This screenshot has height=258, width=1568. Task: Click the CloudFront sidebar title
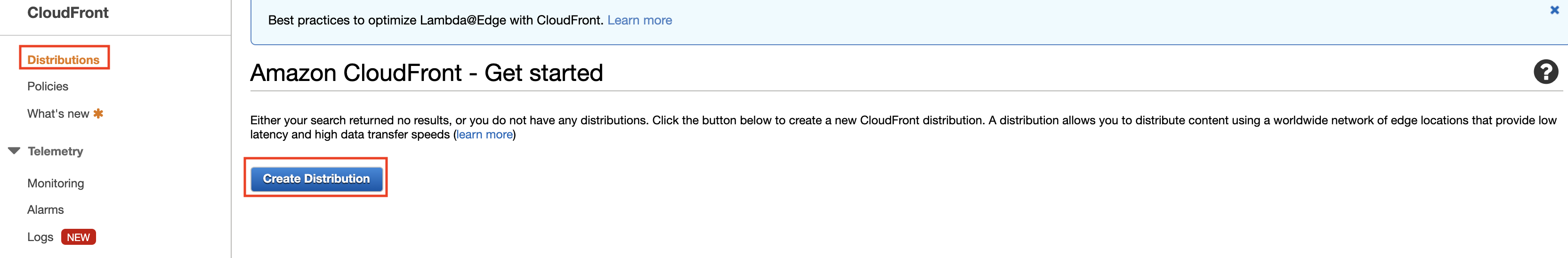point(67,13)
